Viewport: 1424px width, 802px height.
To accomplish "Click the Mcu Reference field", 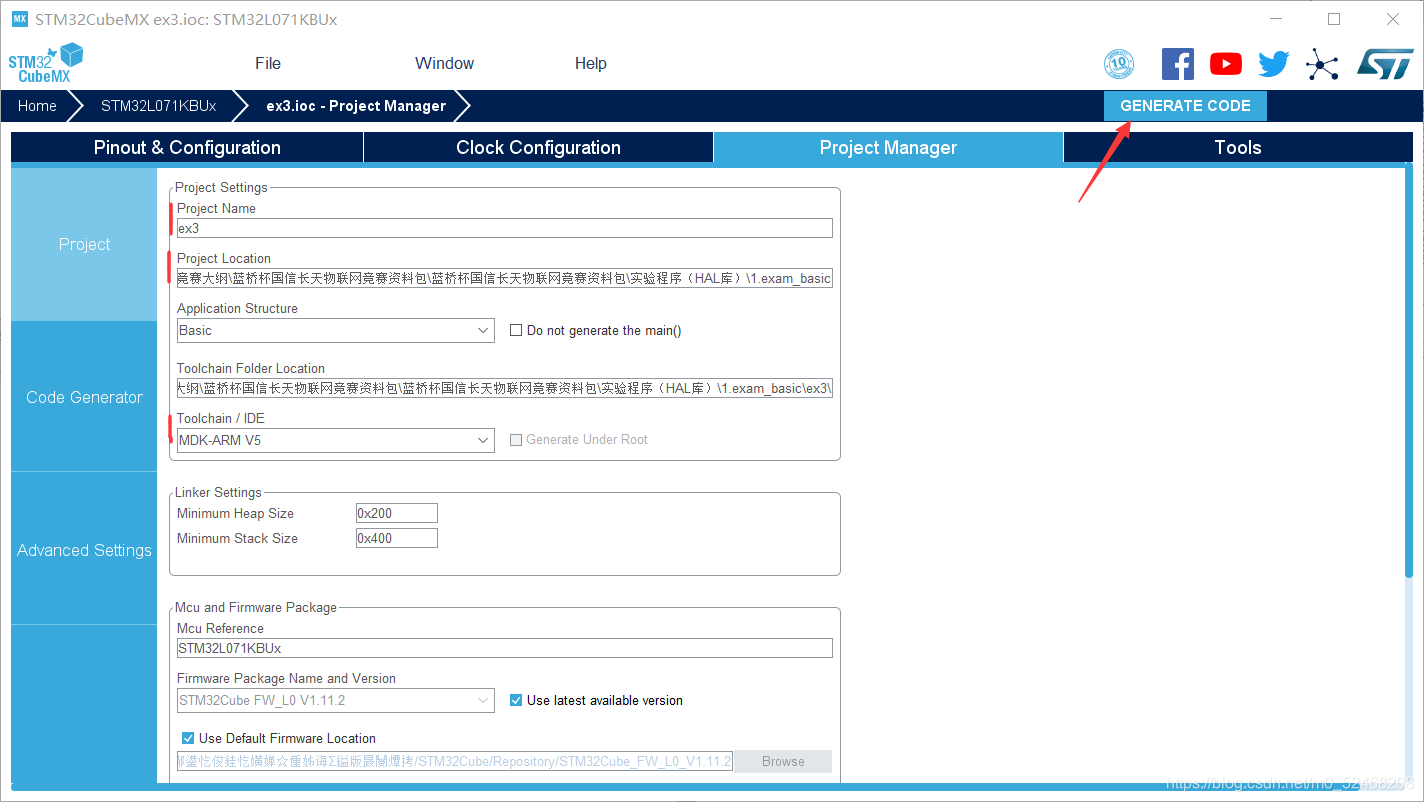I will coord(505,648).
